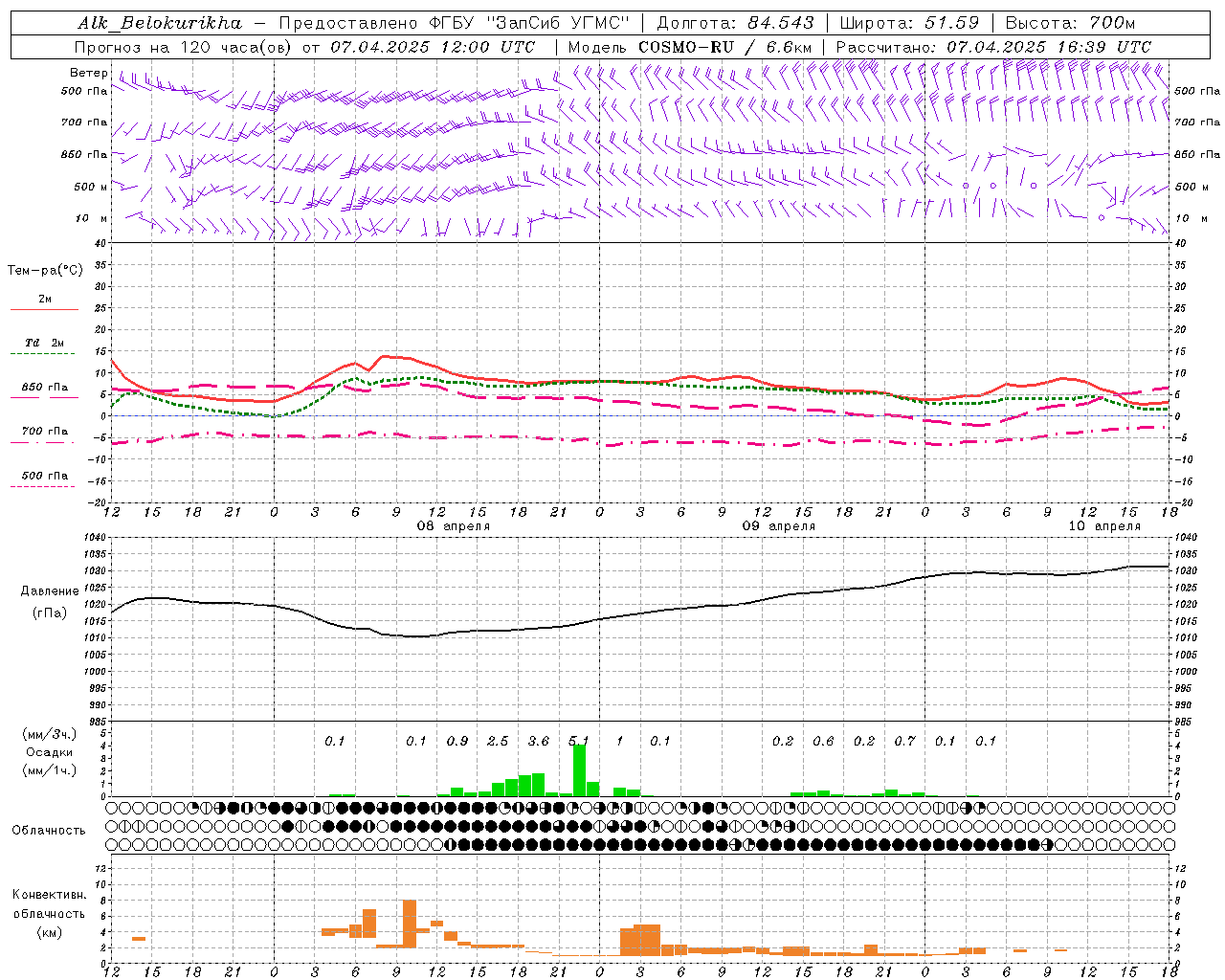Click the 700 гПа legend entry in temperature panel
The image size is (1225, 980).
point(45,431)
